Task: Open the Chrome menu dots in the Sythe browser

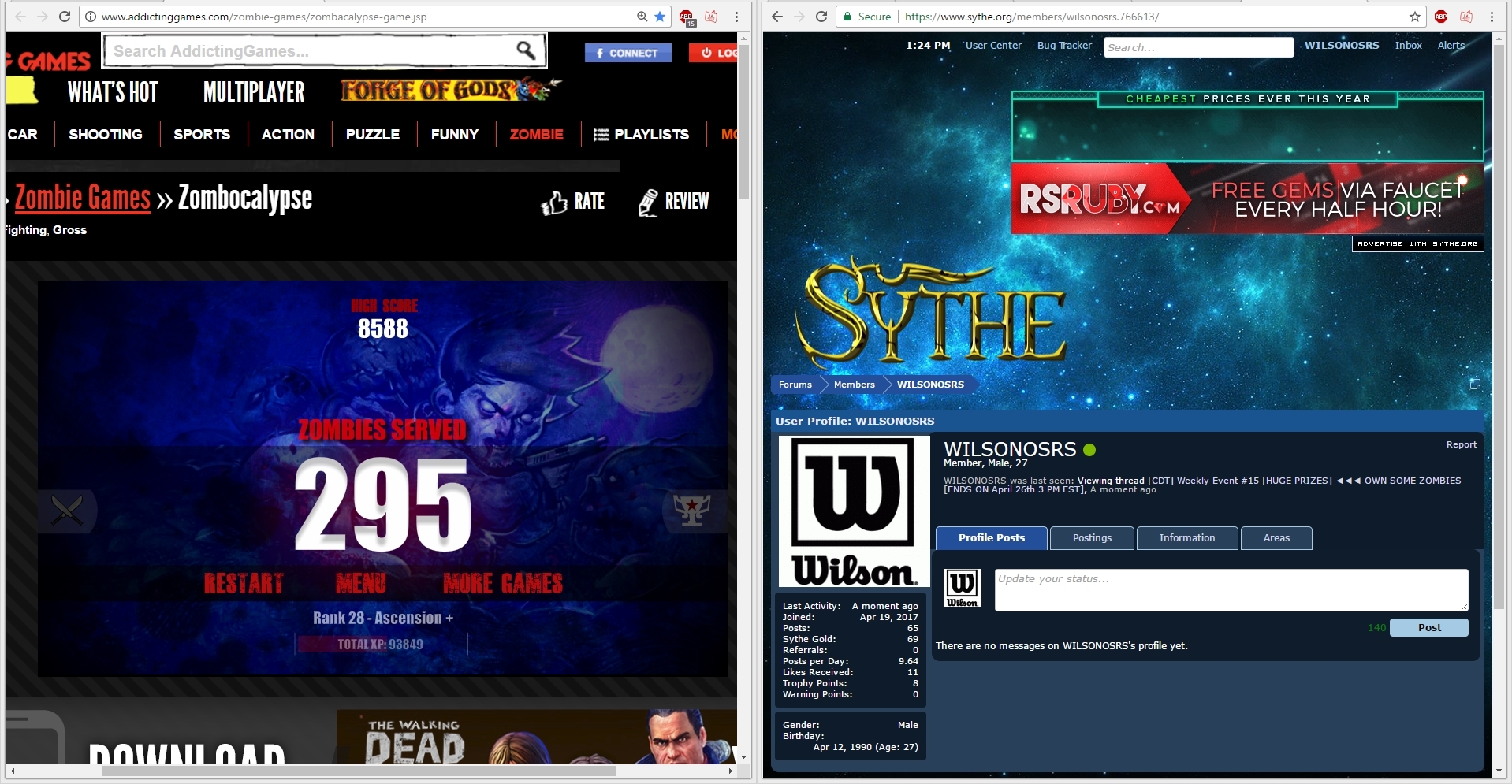Action: tap(1492, 17)
